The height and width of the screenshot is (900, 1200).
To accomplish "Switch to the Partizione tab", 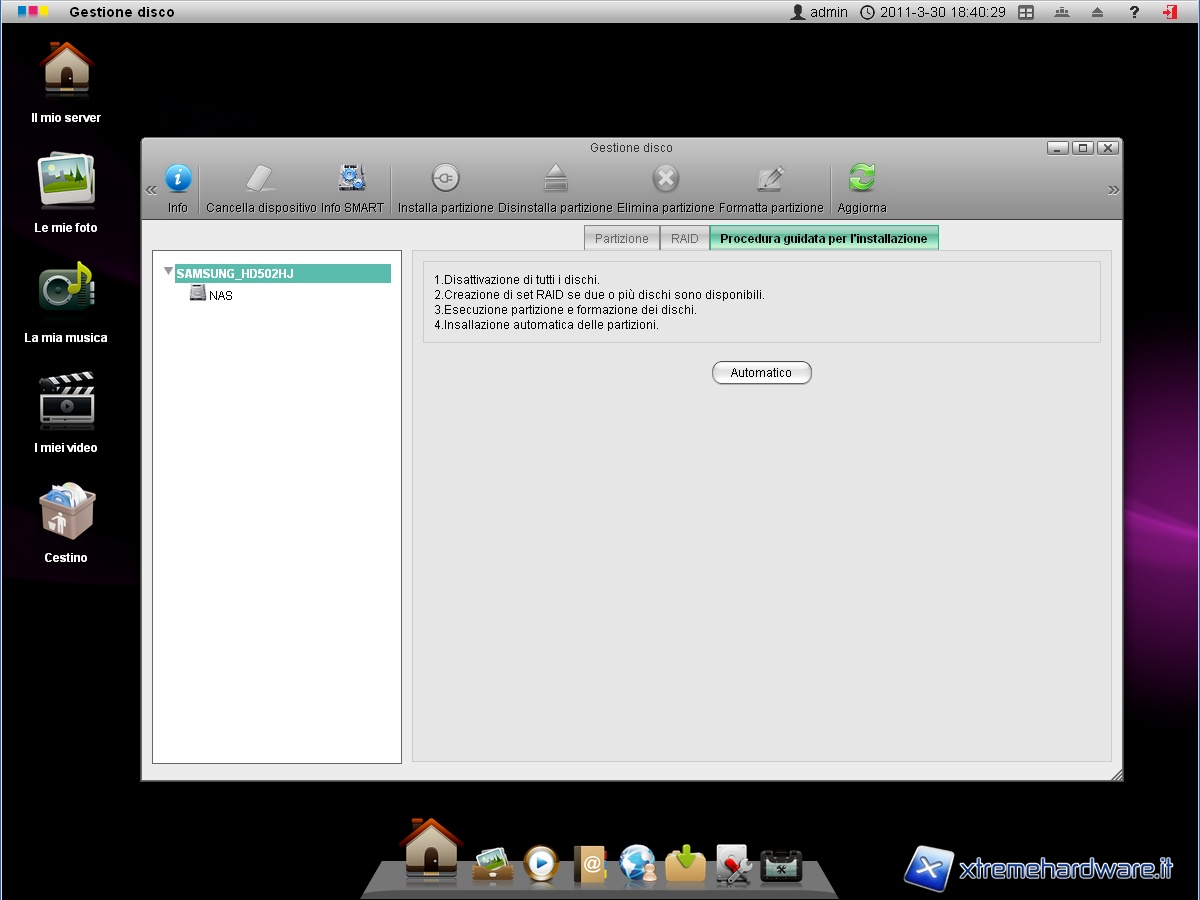I will (622, 239).
